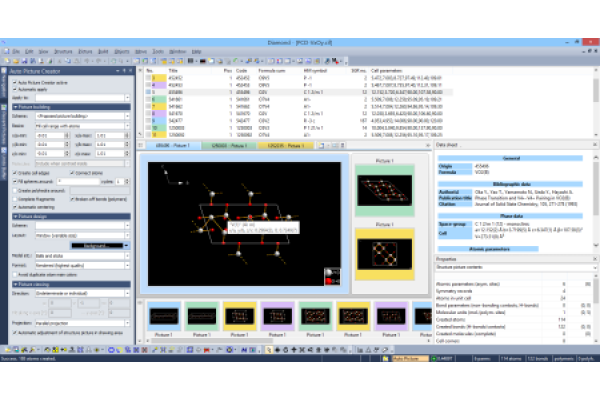
Task: Click the Background... button
Action: (97, 245)
